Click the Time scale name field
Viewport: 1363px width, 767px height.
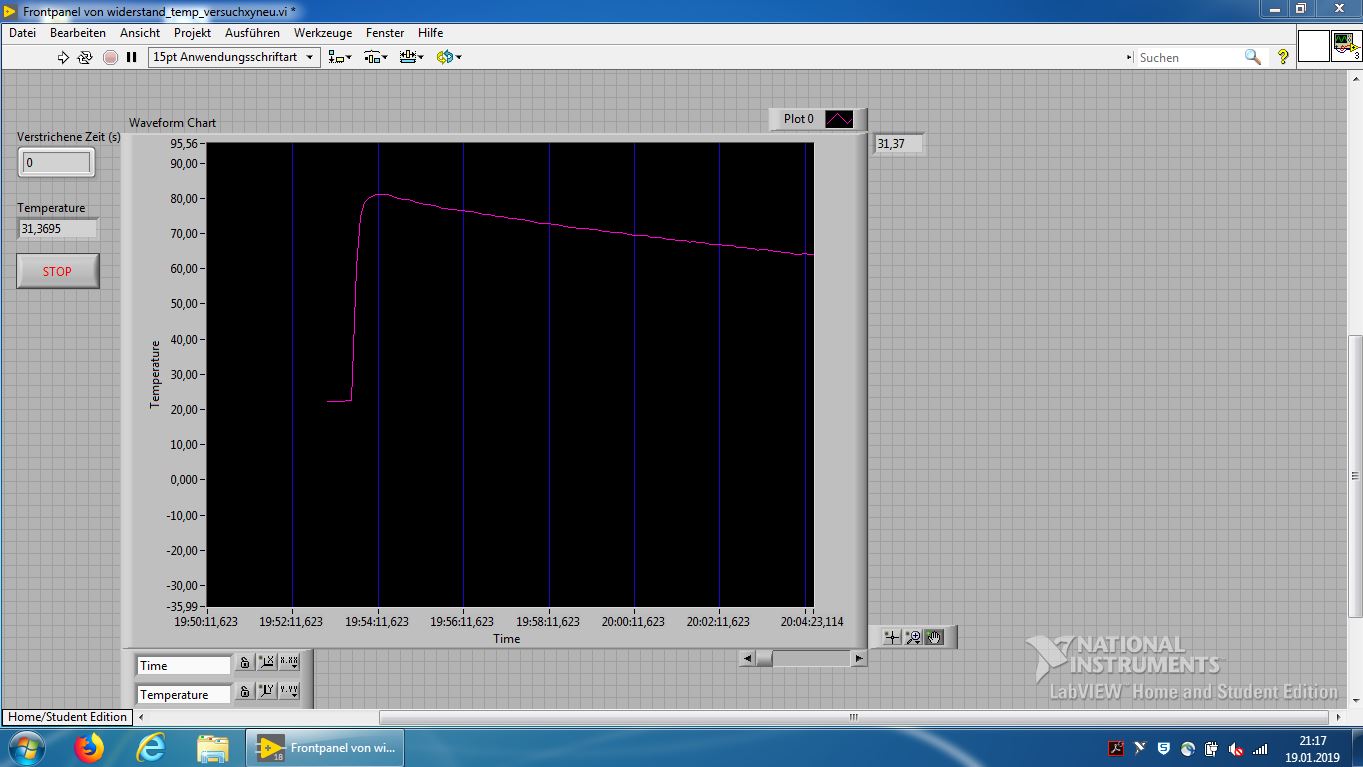tap(184, 666)
